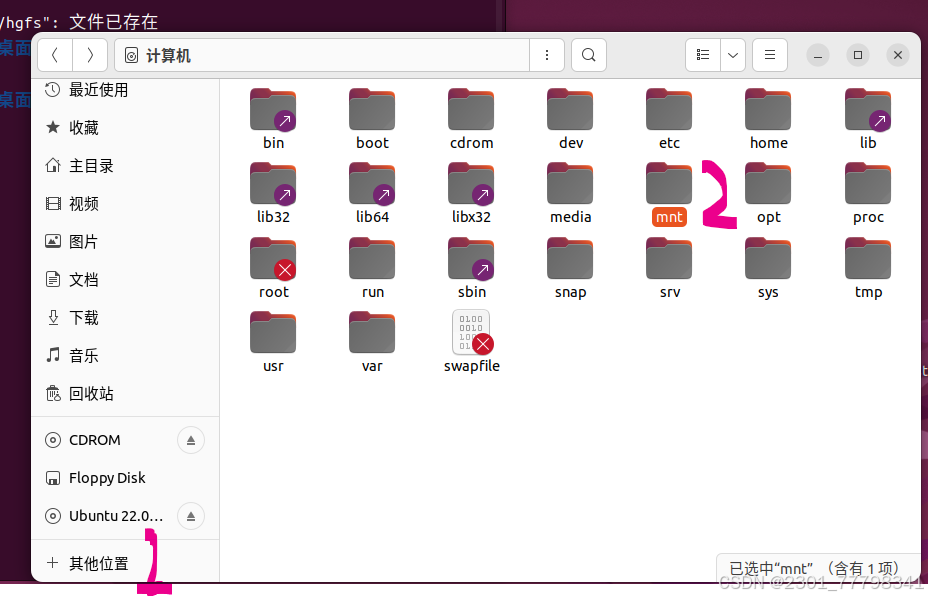Eject the Ubuntu 22.0 volume
928x598 pixels.
coord(190,516)
